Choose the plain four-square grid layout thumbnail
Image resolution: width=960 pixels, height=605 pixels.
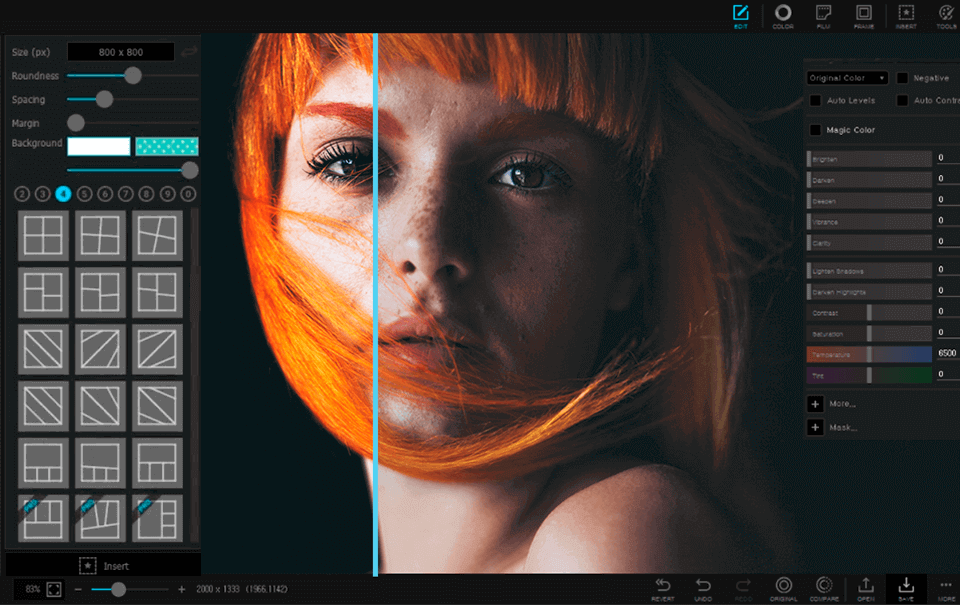43,235
